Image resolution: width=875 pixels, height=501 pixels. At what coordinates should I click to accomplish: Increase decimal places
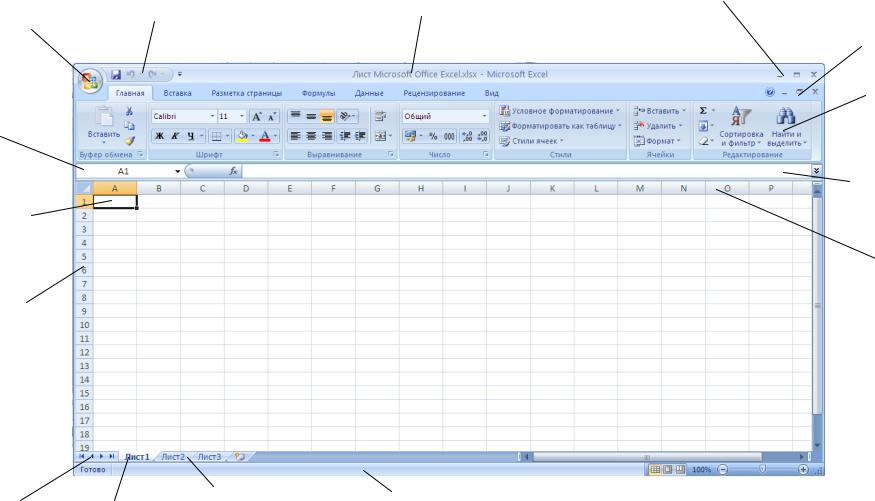tap(467, 136)
